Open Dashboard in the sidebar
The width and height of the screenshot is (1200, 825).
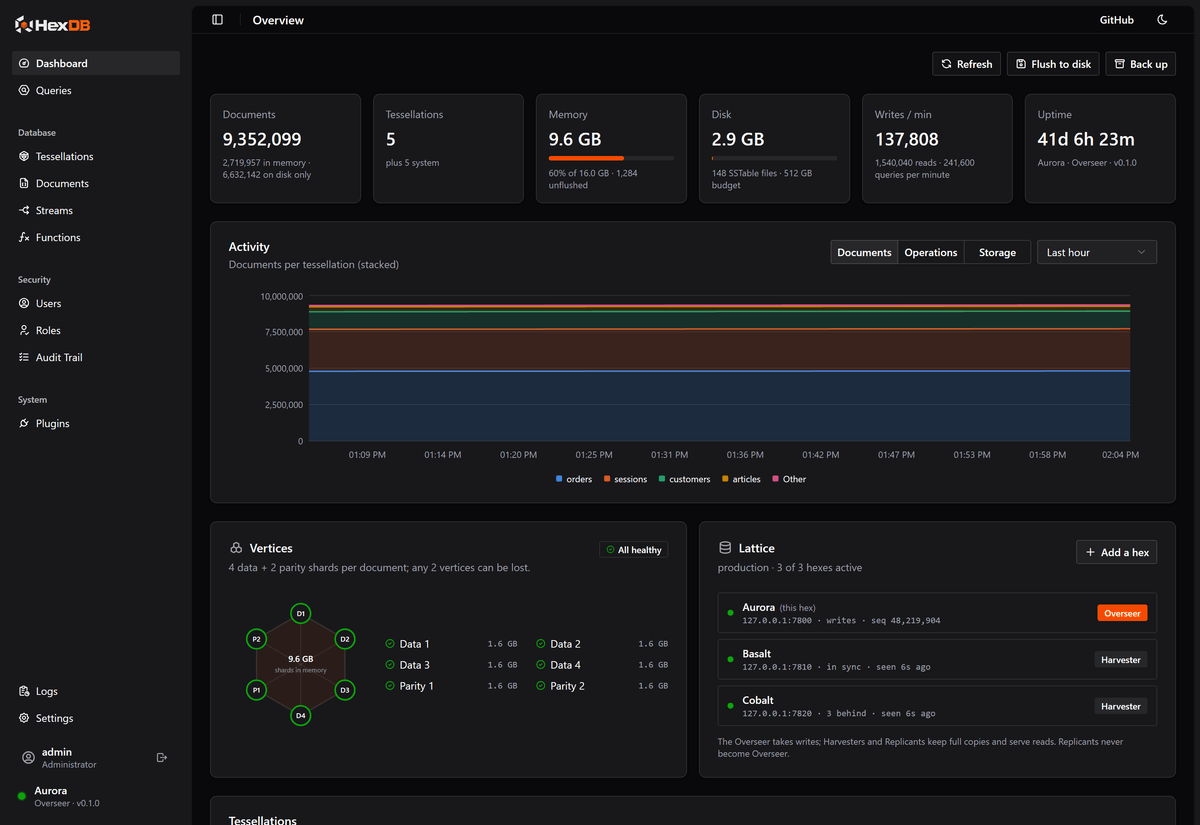pos(96,63)
